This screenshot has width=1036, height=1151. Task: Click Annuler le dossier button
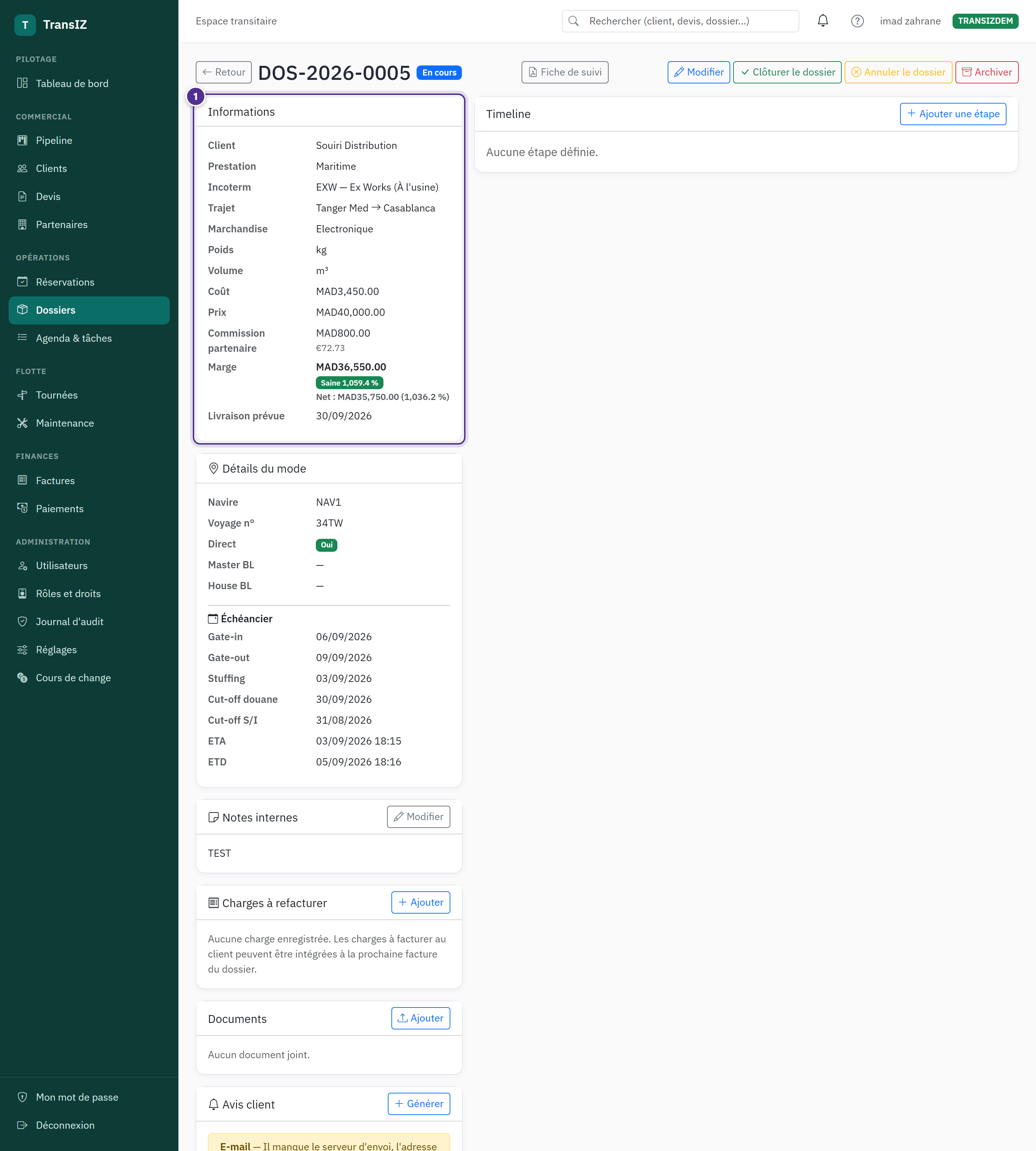(x=898, y=72)
